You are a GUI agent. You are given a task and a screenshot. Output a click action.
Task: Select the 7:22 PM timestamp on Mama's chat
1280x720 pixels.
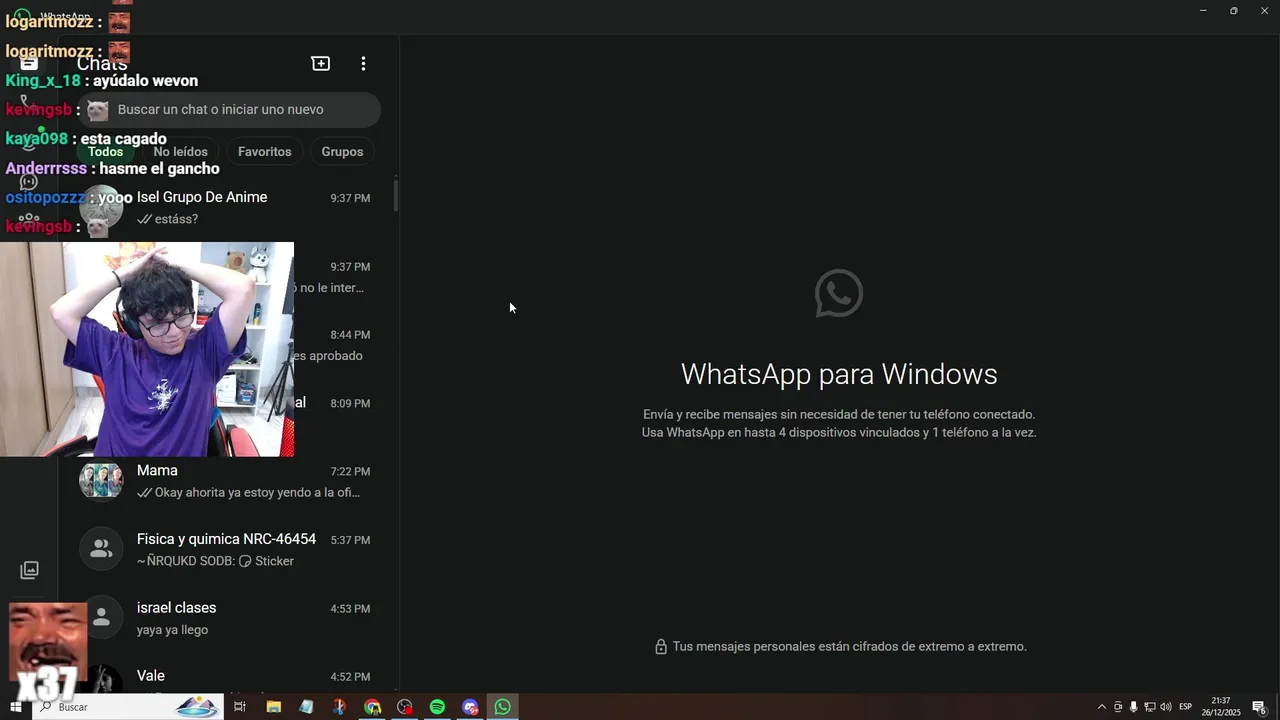(x=350, y=471)
